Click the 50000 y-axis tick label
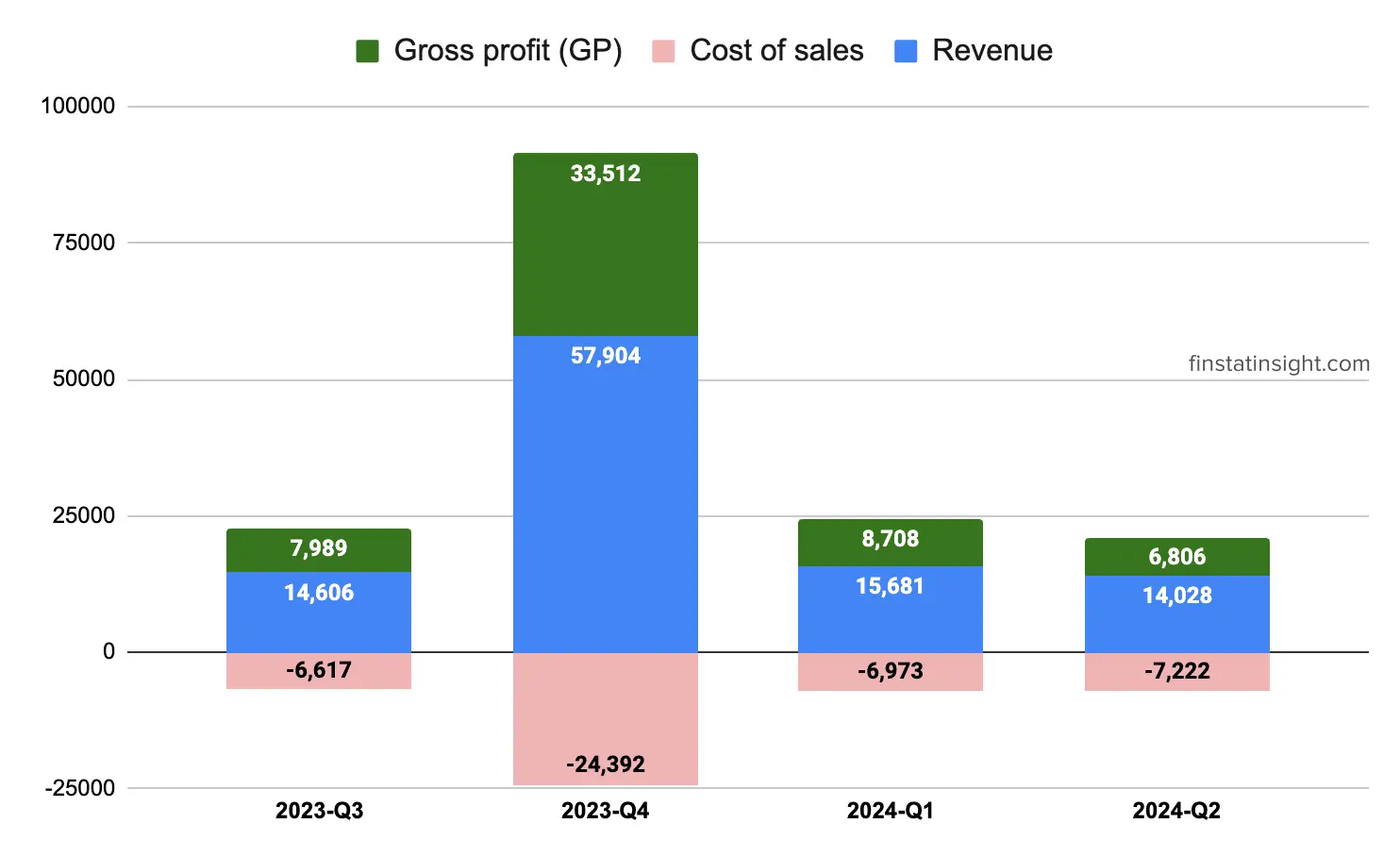1400x857 pixels. pos(84,379)
